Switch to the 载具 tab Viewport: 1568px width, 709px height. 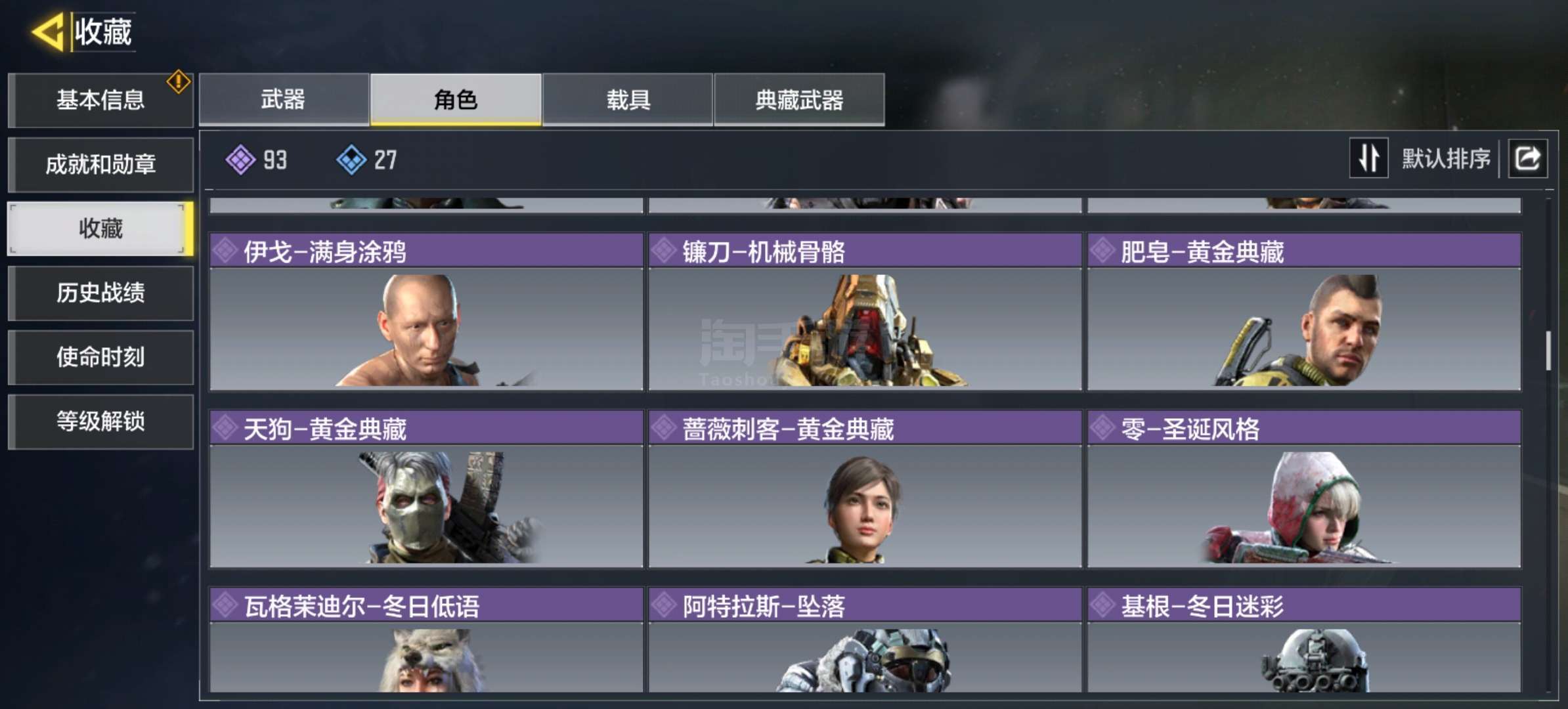click(628, 99)
